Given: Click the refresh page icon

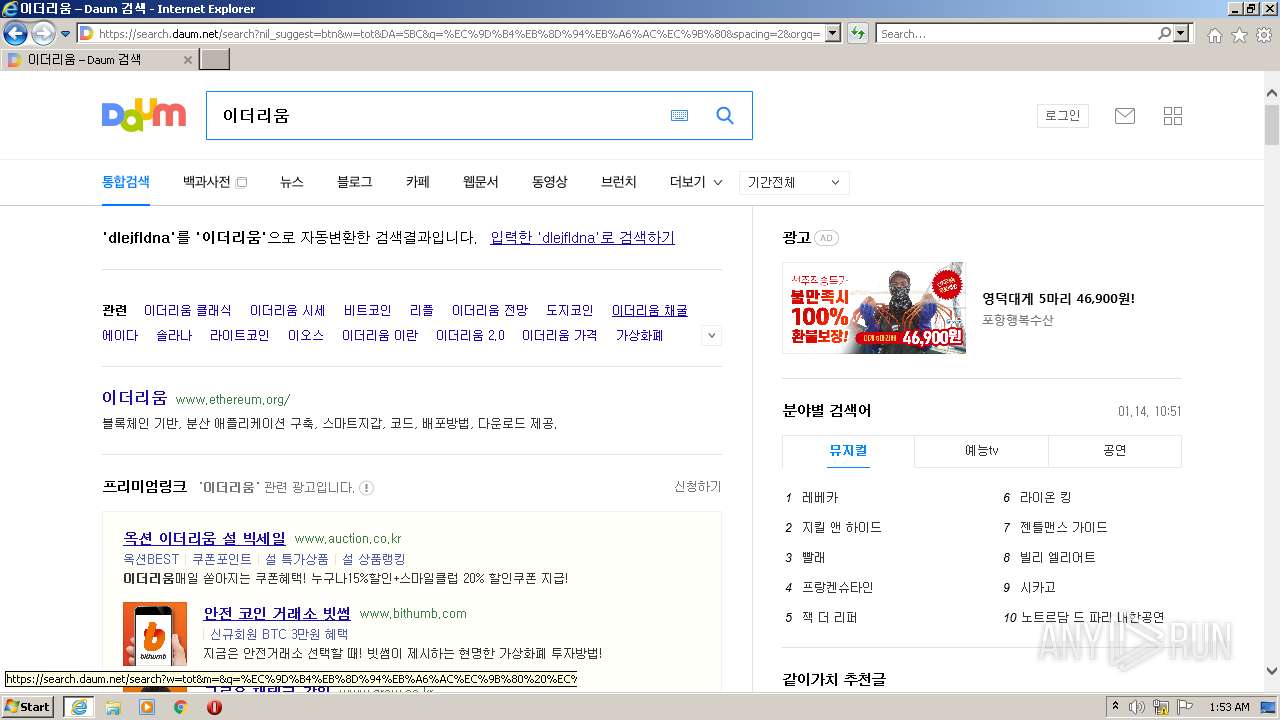Looking at the screenshot, I should click(858, 33).
